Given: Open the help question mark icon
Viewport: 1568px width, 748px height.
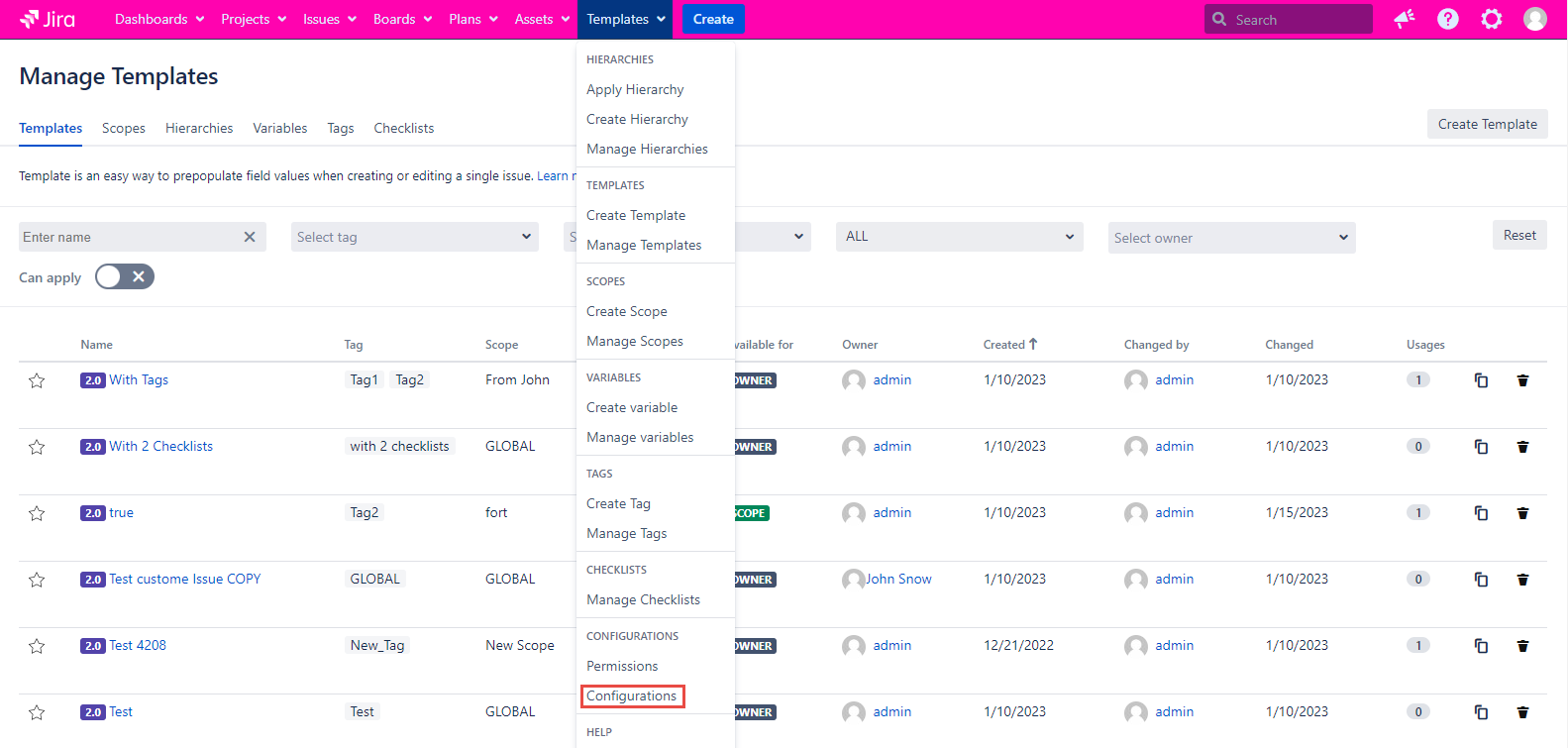Looking at the screenshot, I should click(x=1448, y=19).
